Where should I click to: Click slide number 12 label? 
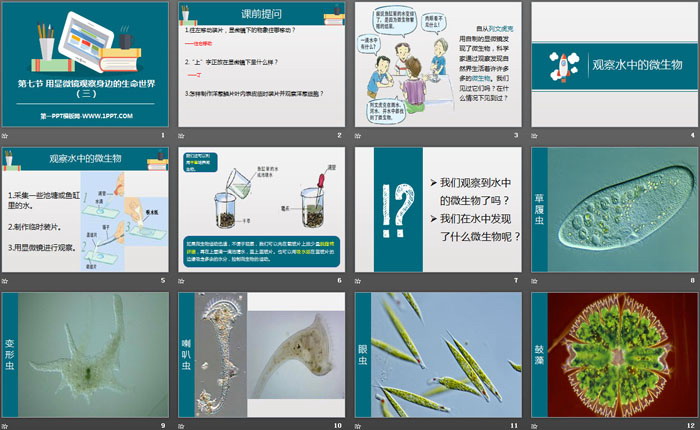click(x=691, y=426)
